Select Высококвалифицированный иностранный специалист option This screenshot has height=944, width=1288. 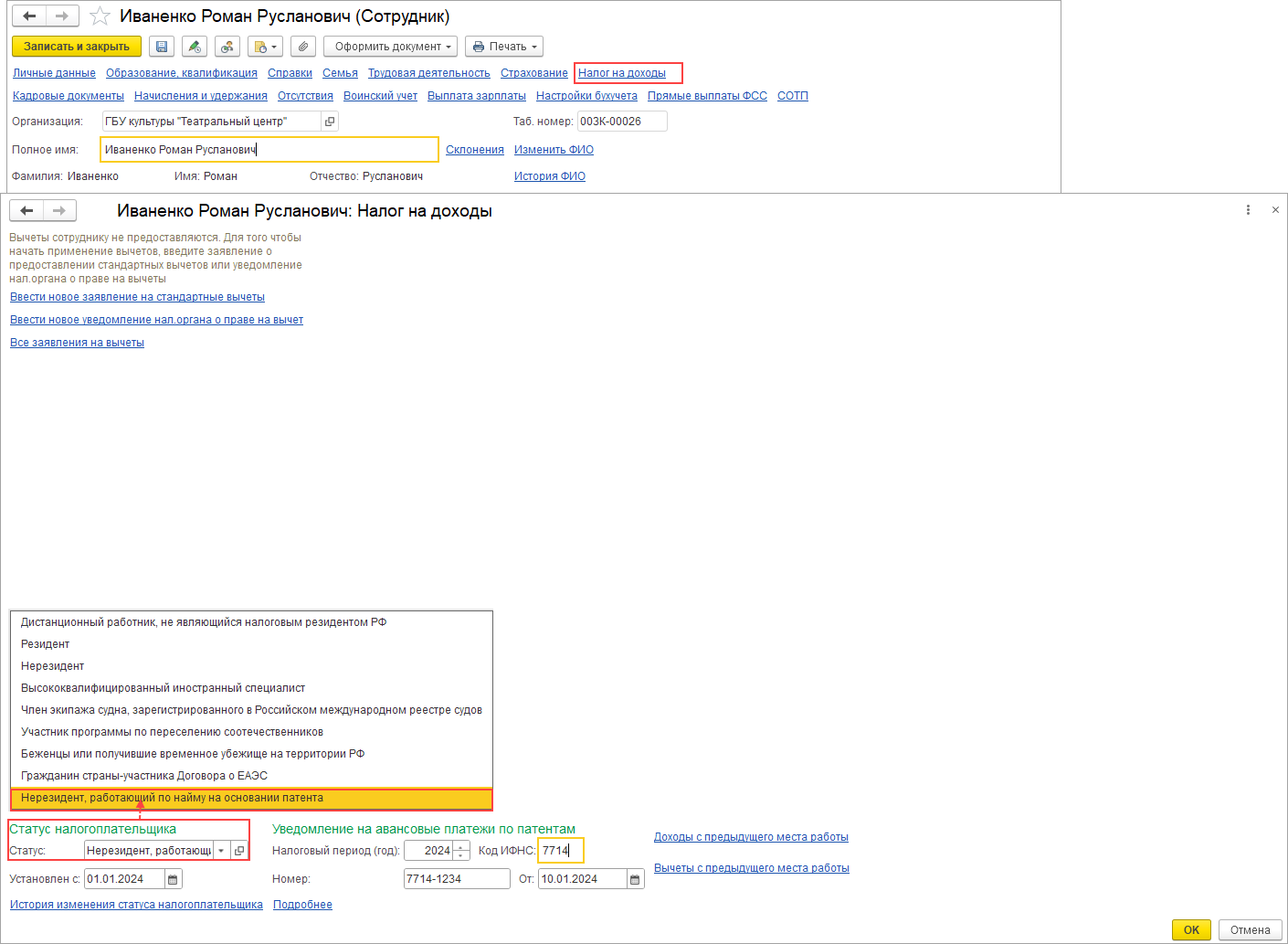tap(251, 688)
